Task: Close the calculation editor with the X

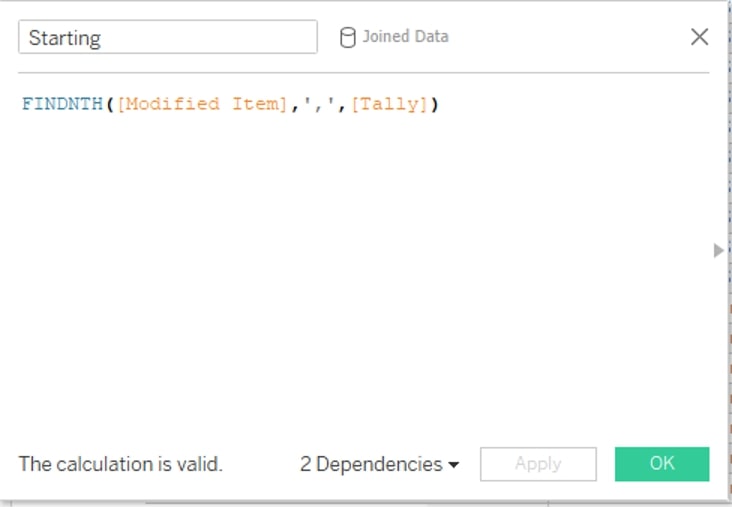Action: (x=699, y=36)
